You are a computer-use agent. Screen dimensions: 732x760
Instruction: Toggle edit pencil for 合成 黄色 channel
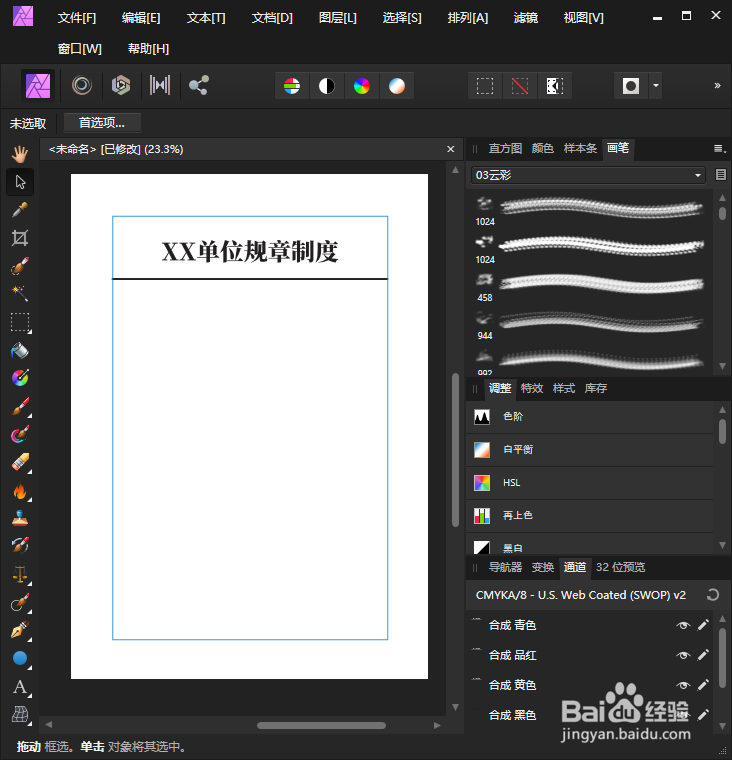703,685
